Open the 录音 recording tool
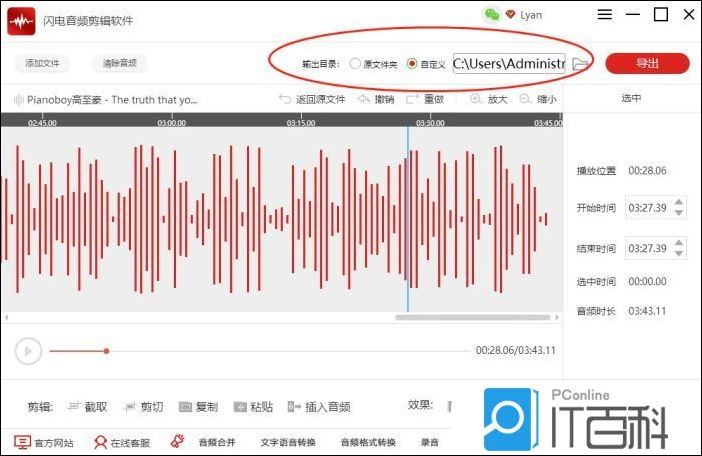This screenshot has width=702, height=456. 430,443
